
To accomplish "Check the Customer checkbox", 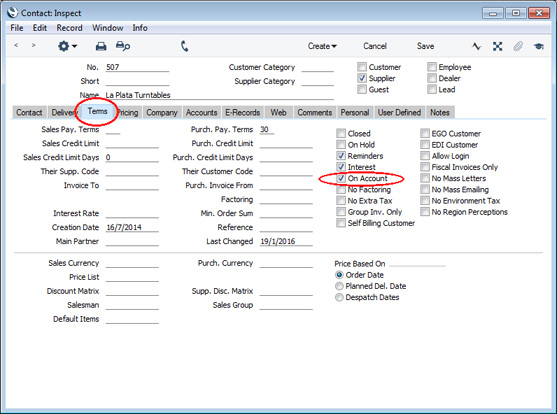I will click(362, 67).
